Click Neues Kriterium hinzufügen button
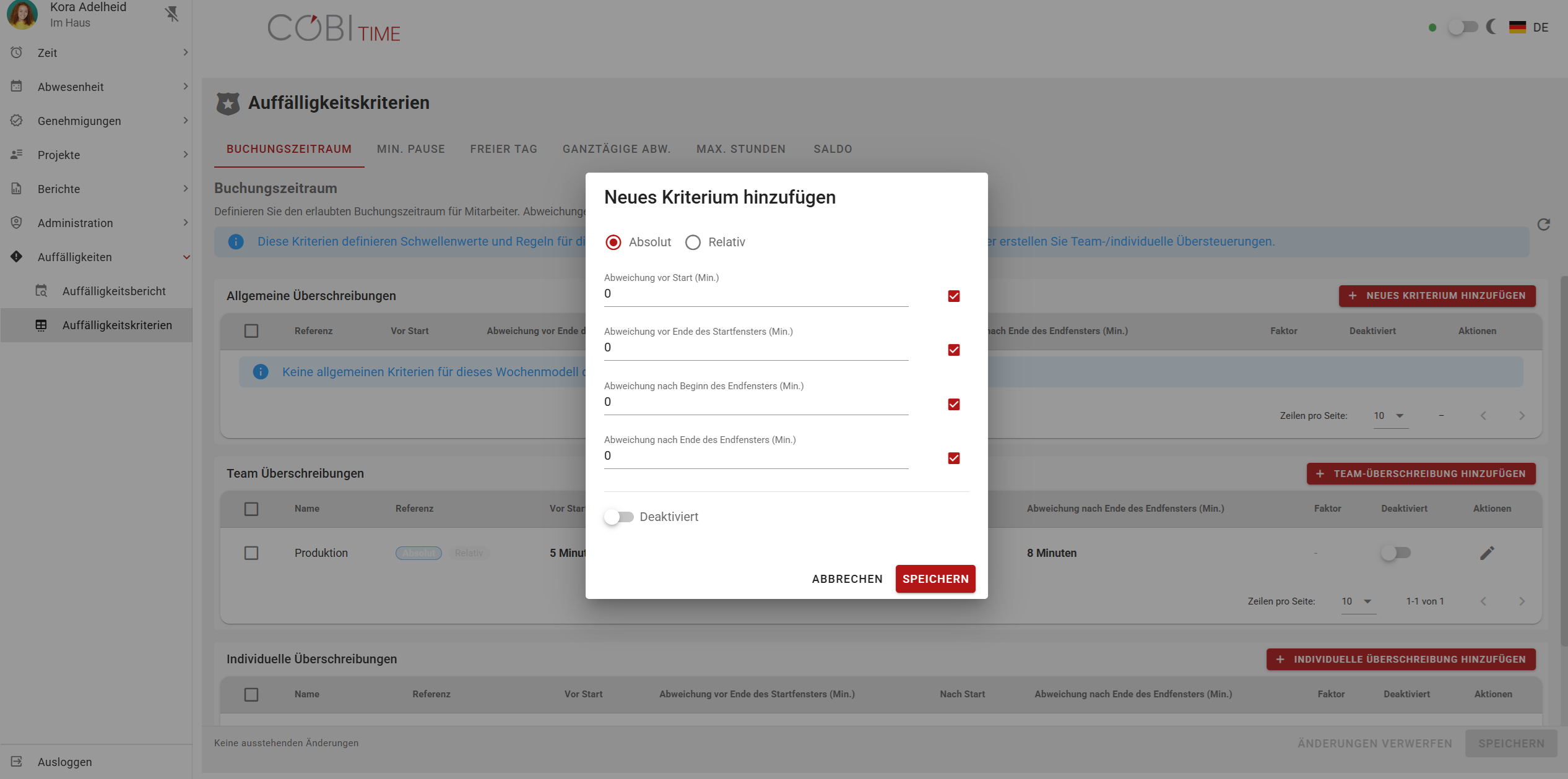Viewport: 1568px width, 779px height. tap(1437, 296)
